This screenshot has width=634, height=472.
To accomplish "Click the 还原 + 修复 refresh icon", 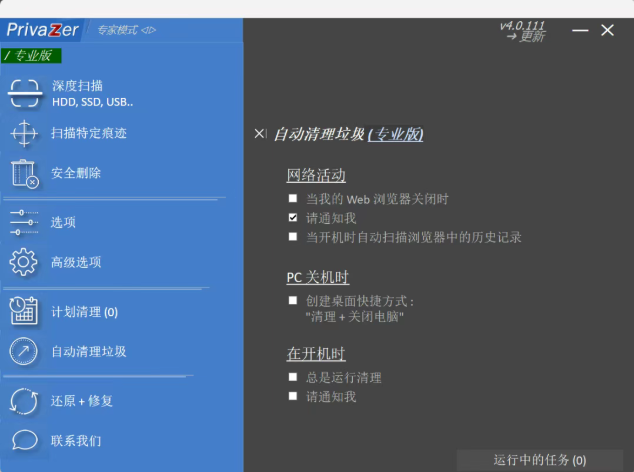I will (25, 400).
